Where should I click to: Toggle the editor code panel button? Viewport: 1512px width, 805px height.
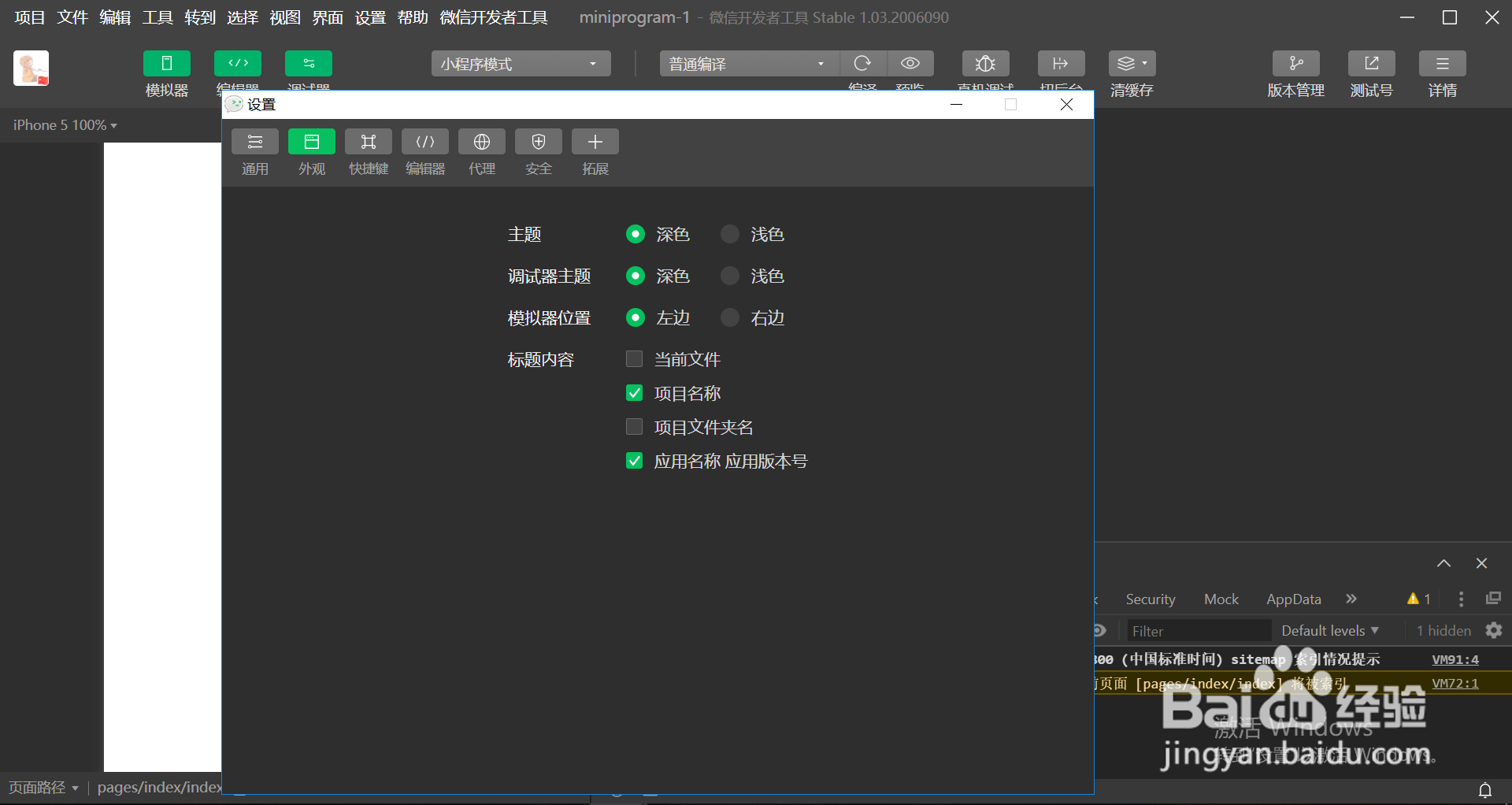[237, 64]
